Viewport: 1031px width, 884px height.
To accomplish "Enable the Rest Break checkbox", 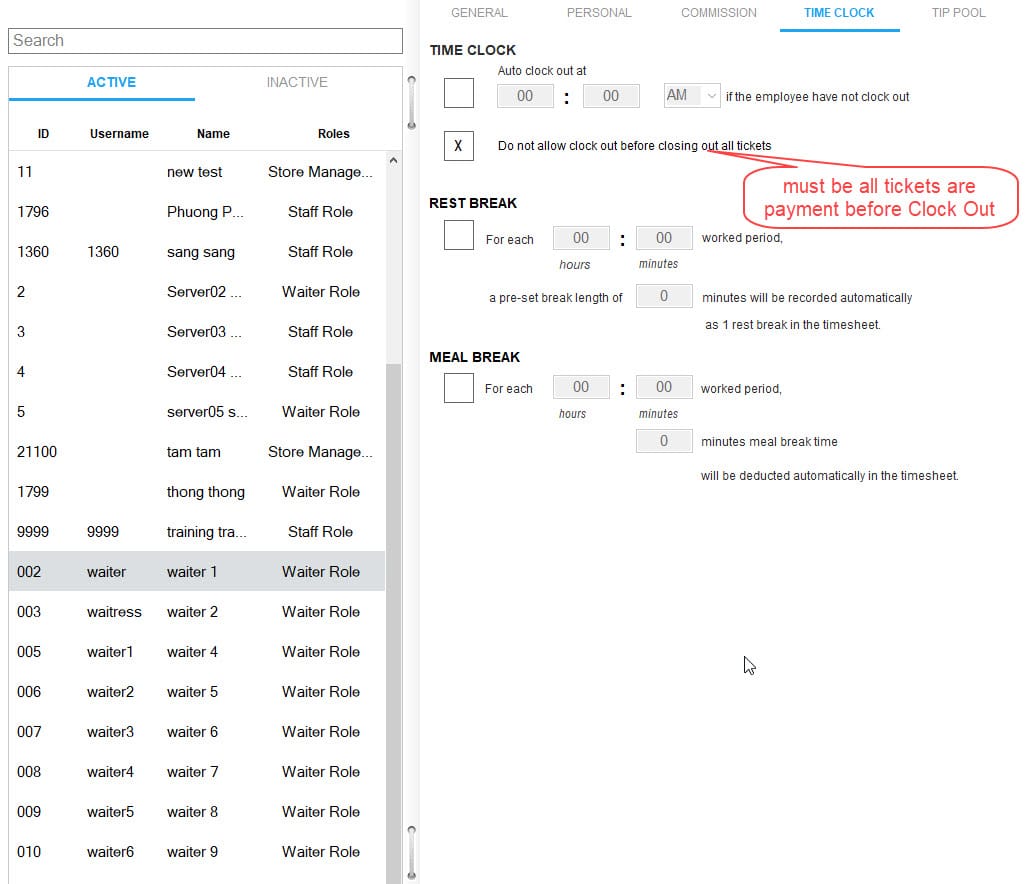I will click(x=459, y=236).
